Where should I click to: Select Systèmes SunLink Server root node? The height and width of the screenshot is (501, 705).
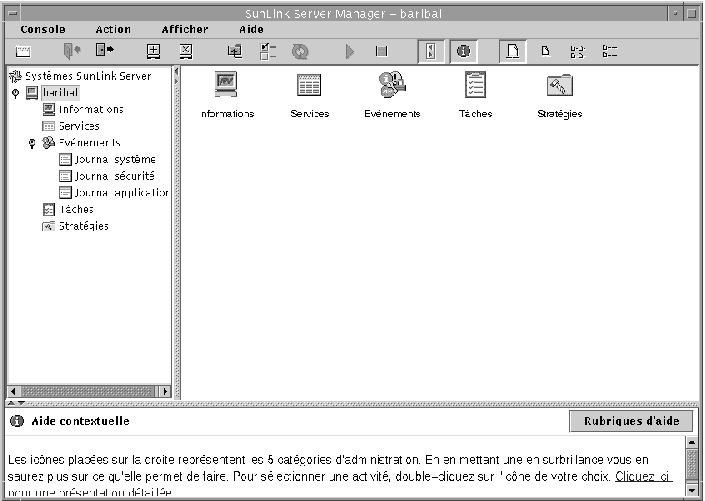88,76
